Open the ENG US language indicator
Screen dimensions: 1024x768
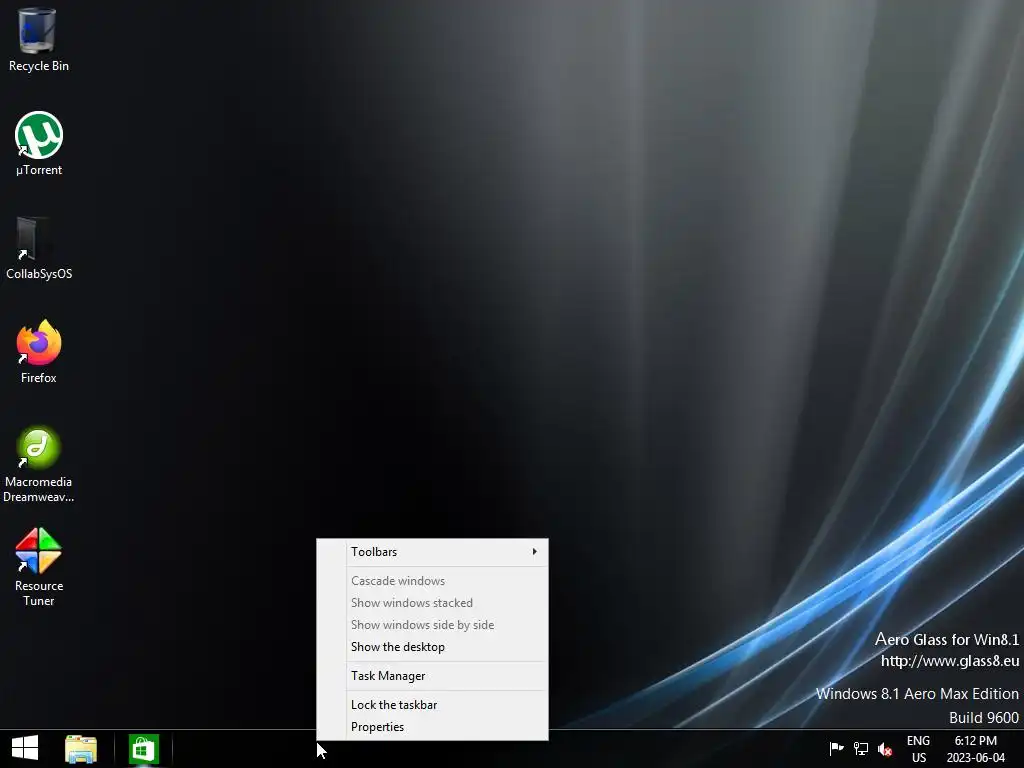918,749
